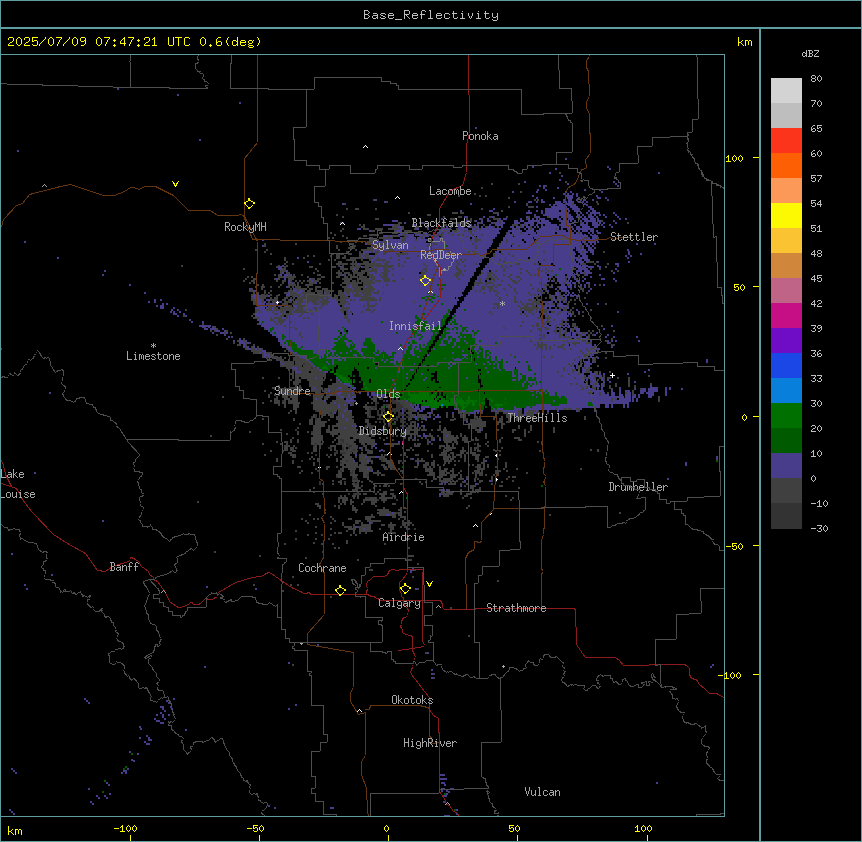Click the Stettler city label

coord(634,237)
